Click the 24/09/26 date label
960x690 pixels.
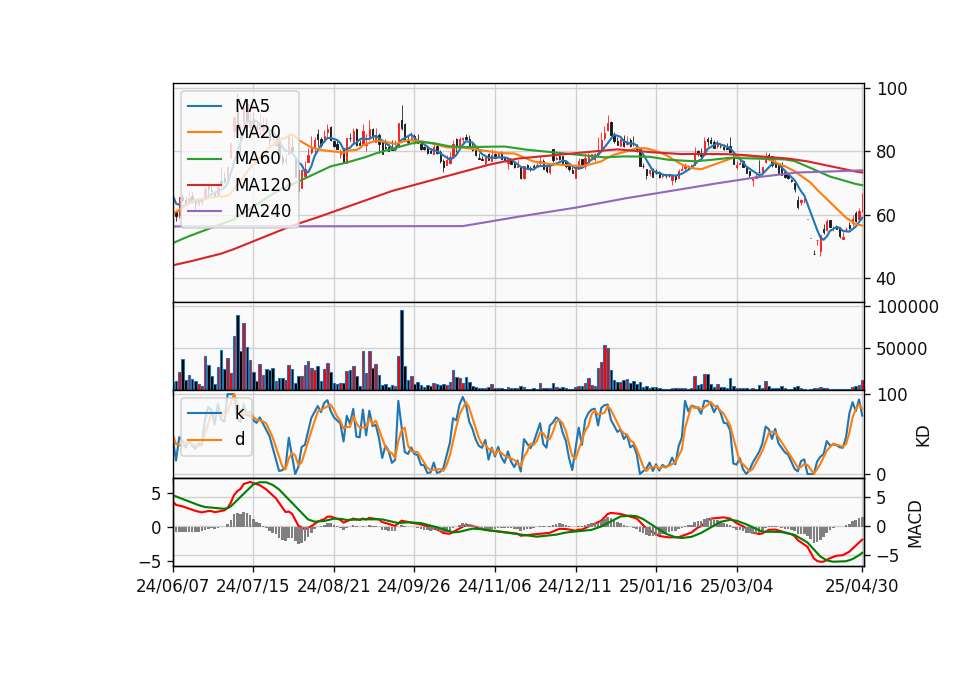(x=414, y=586)
